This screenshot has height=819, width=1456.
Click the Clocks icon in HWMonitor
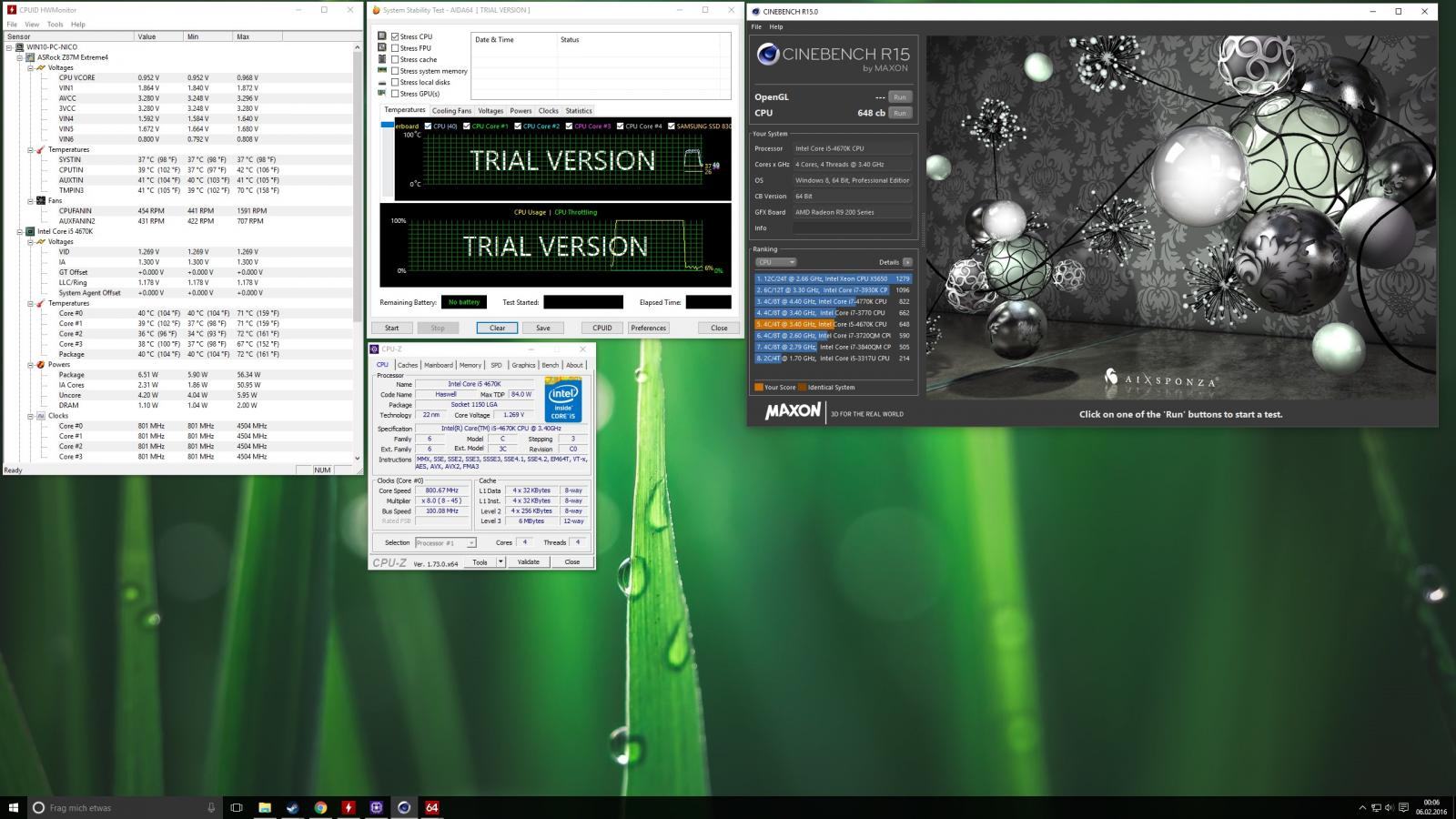tap(41, 415)
